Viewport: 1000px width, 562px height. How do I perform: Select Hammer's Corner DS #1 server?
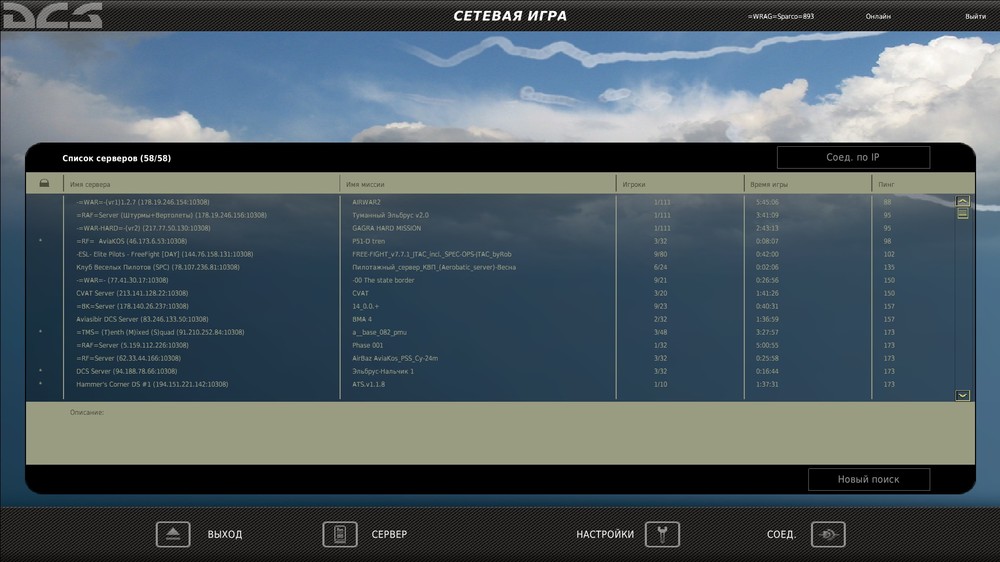[490, 384]
